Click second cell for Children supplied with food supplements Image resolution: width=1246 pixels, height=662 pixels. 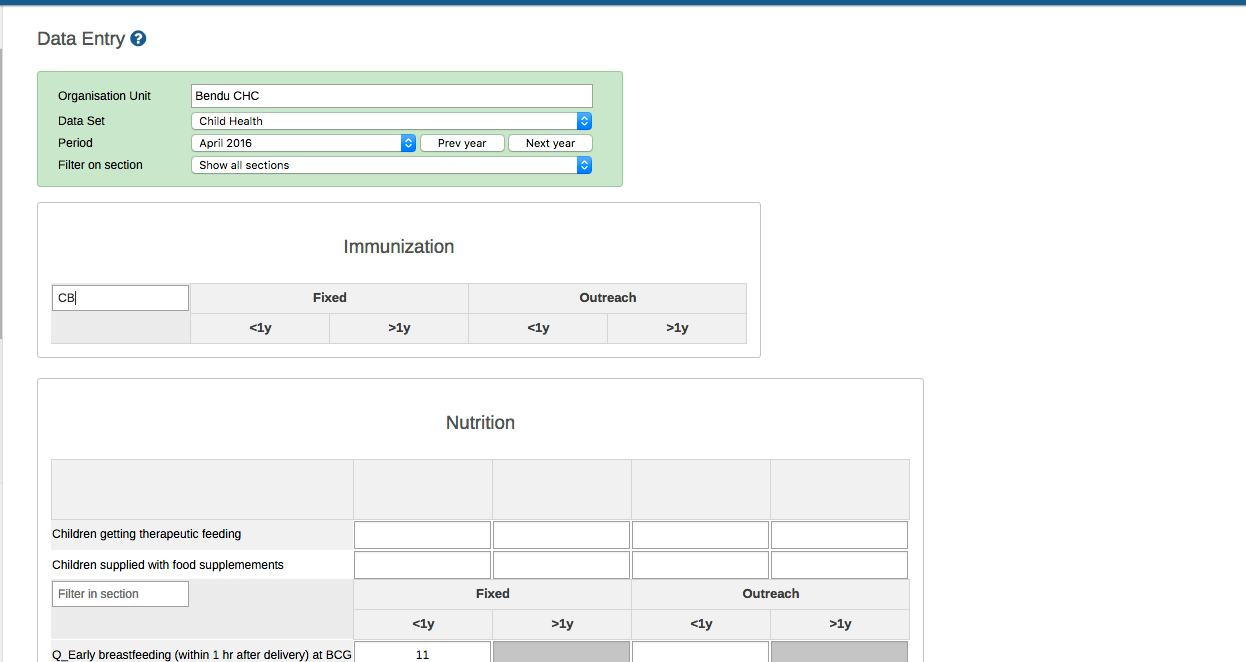click(561, 565)
